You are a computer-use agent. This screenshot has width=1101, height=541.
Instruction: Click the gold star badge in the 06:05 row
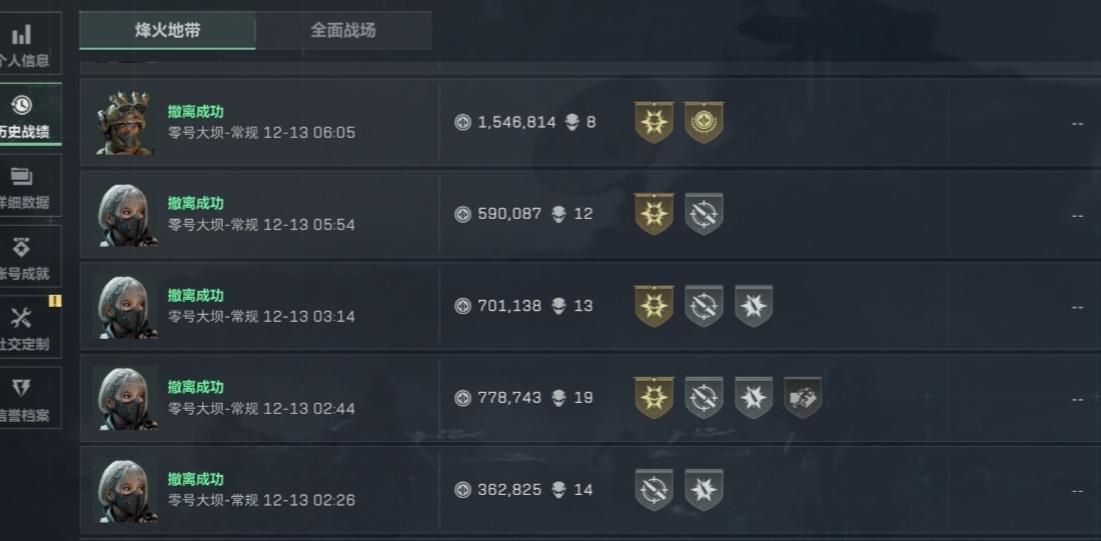(x=654, y=122)
